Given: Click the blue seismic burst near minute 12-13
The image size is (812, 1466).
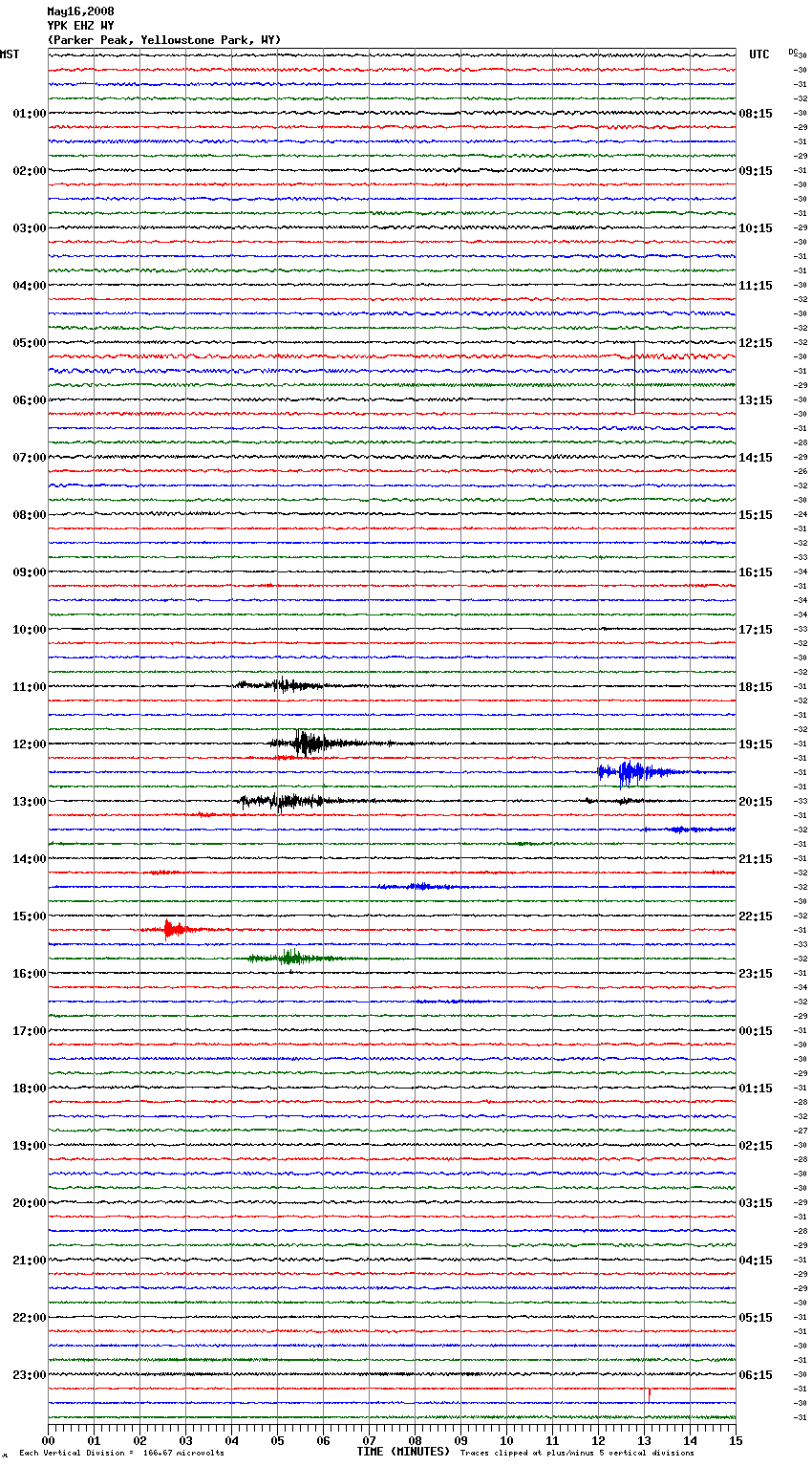Looking at the screenshot, I should [638, 771].
